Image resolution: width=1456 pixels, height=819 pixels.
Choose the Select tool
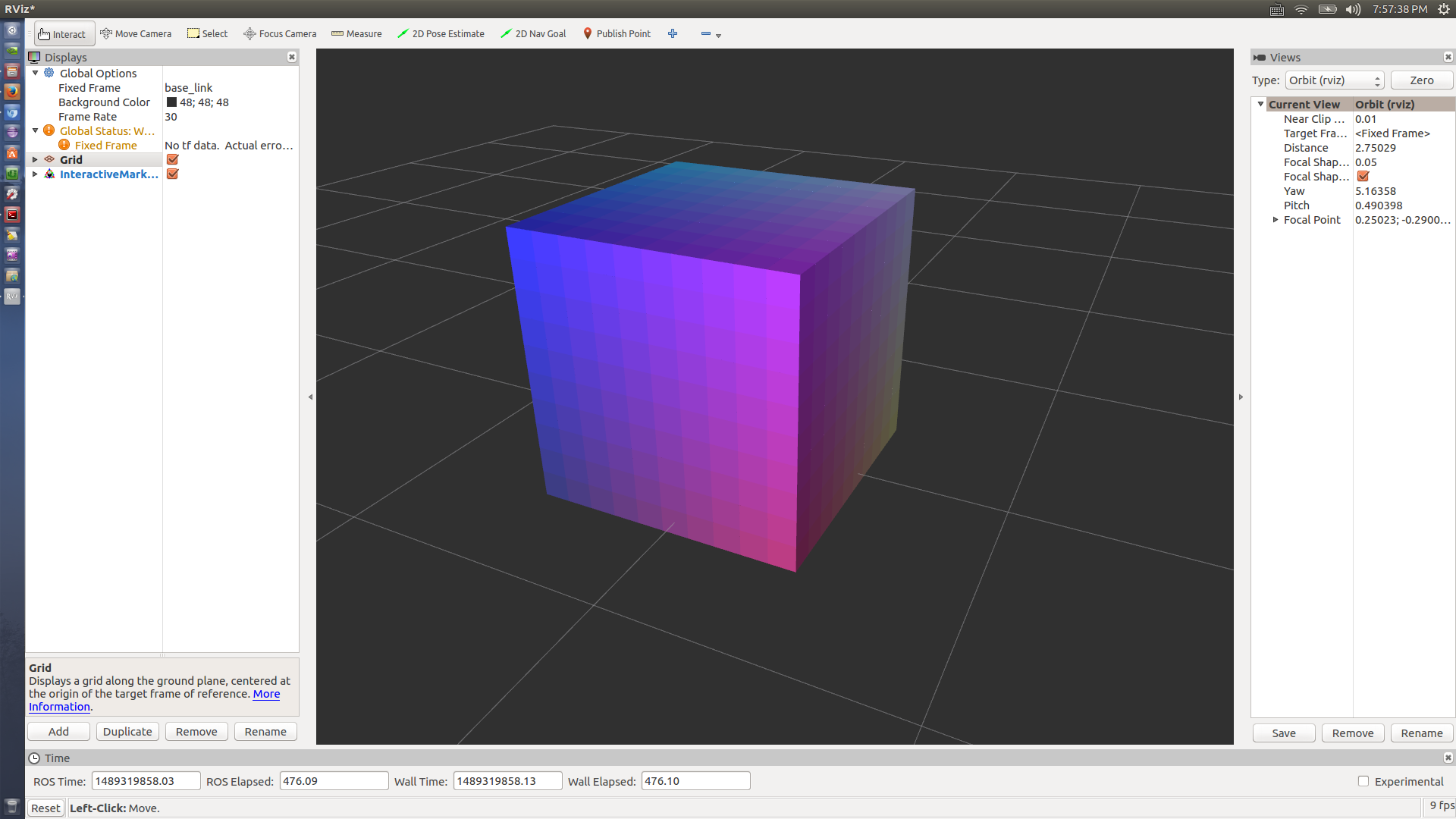(x=208, y=34)
